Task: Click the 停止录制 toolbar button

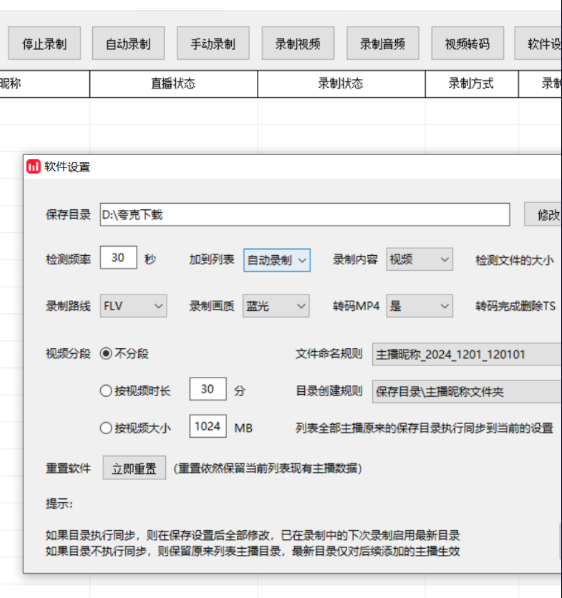Action: (44, 43)
